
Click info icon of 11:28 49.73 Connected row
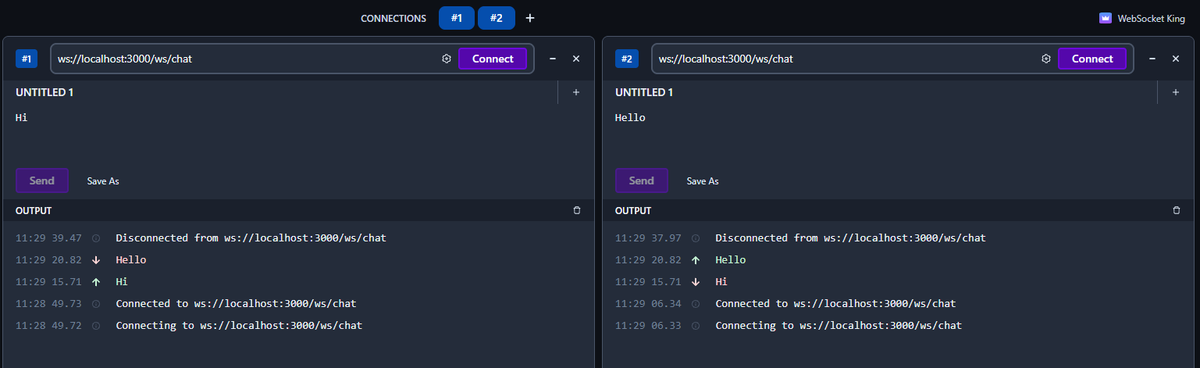click(96, 304)
